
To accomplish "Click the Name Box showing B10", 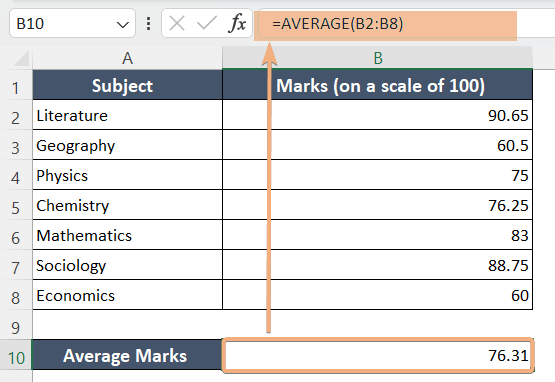I will pyautogui.click(x=72, y=24).
